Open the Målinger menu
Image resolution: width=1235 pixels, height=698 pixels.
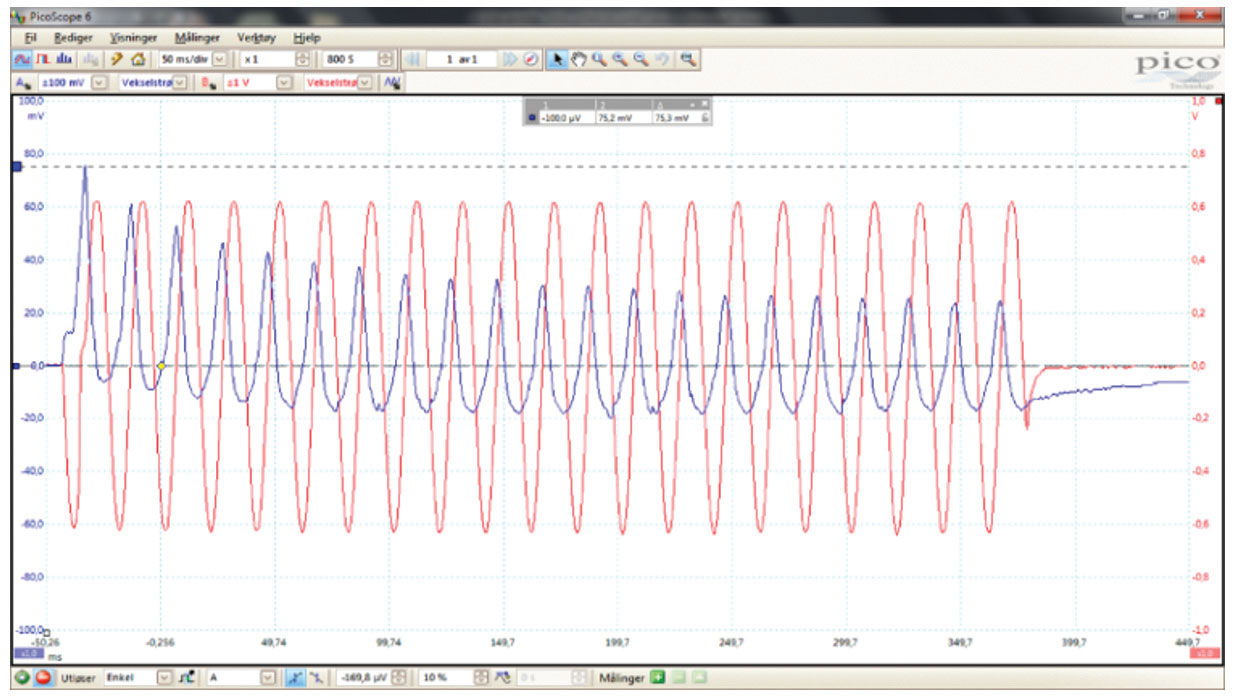pyautogui.click(x=196, y=37)
